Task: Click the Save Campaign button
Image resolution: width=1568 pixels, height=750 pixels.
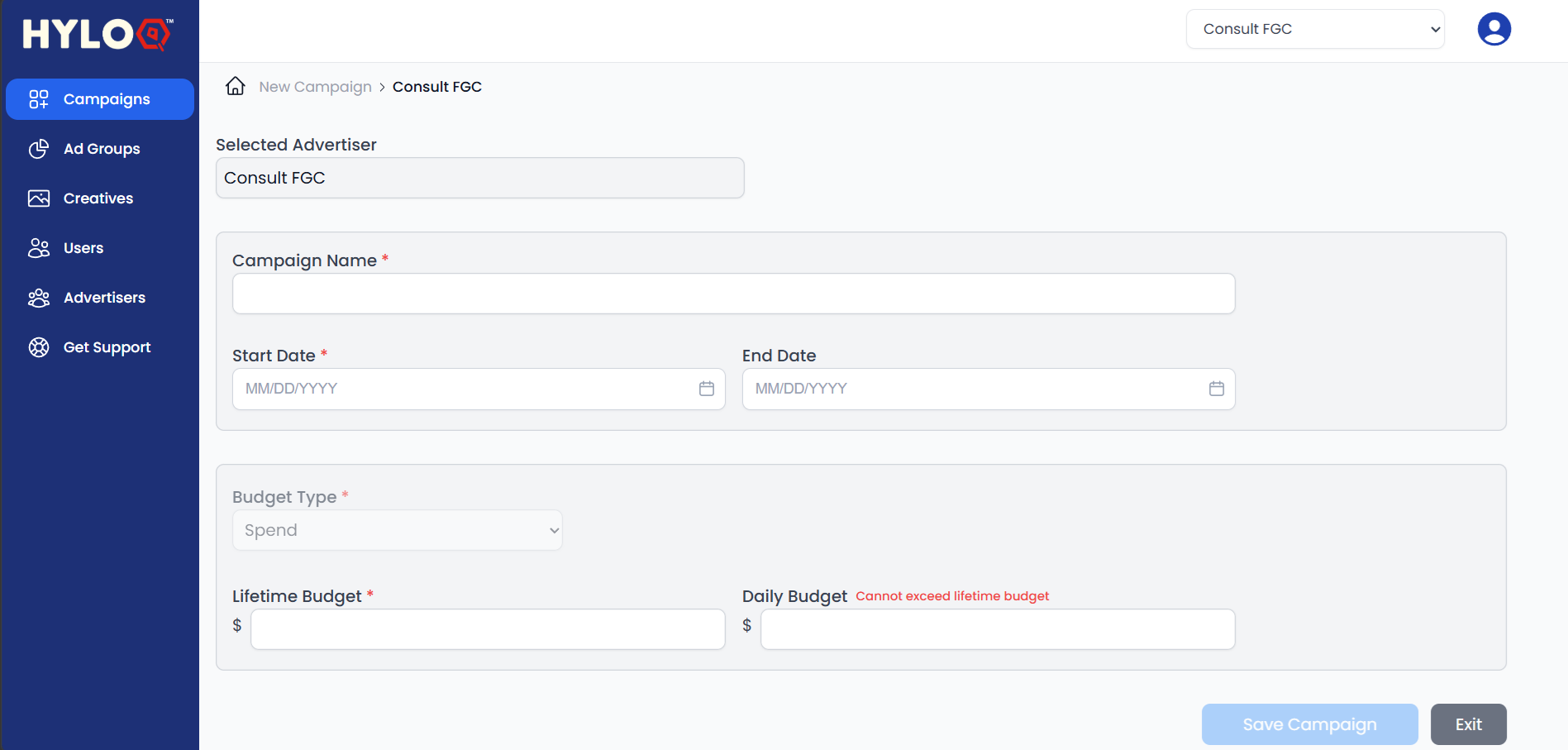Action: 1310,724
